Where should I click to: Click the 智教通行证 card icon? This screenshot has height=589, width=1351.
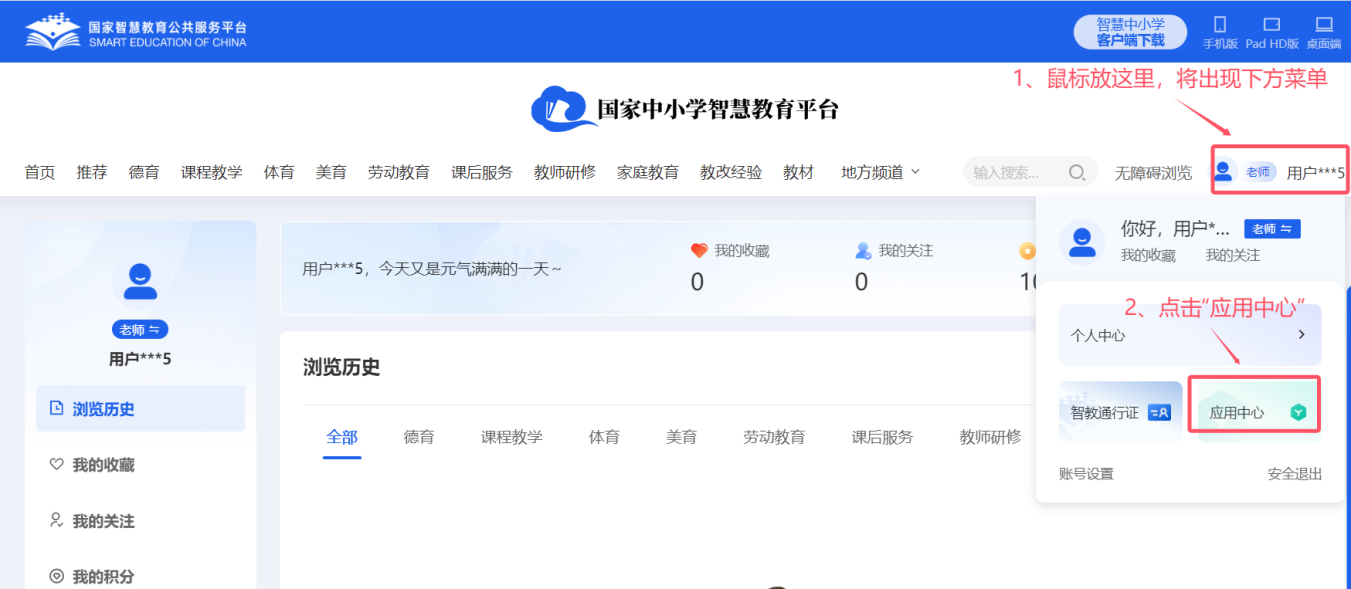click(1159, 412)
